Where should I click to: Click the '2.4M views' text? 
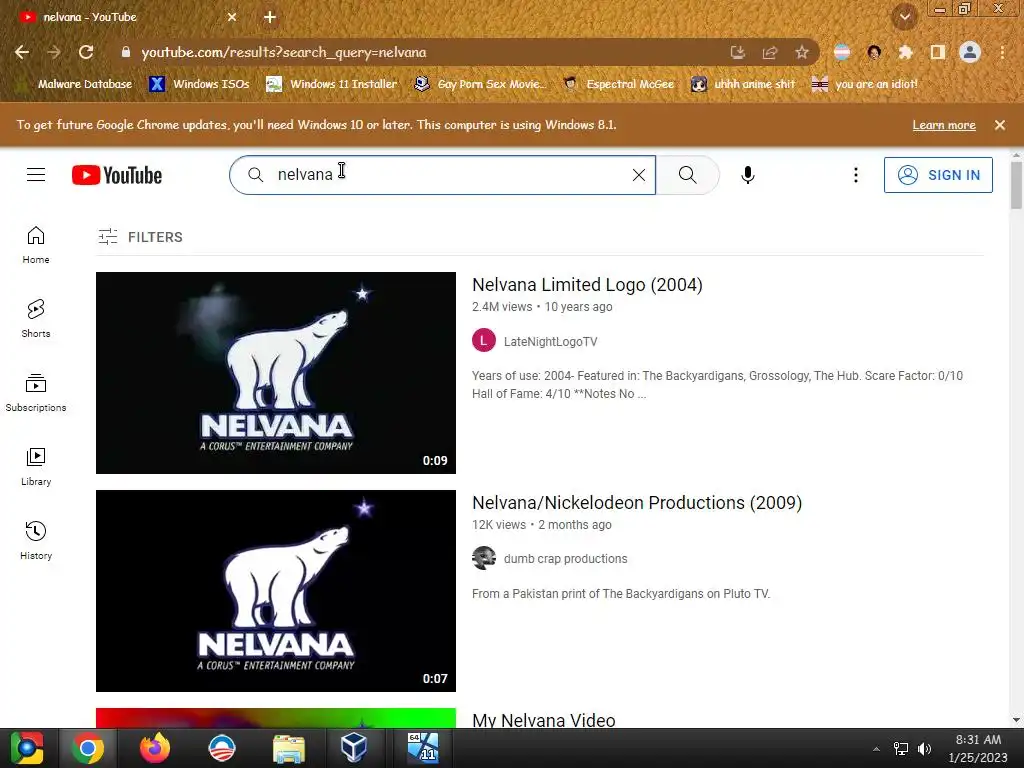[x=502, y=307]
